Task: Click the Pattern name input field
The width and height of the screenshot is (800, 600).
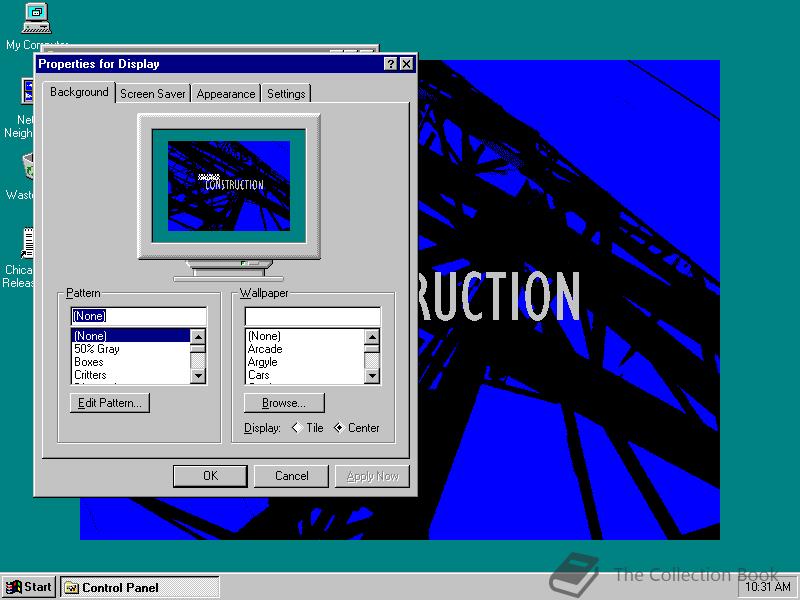Action: point(139,316)
